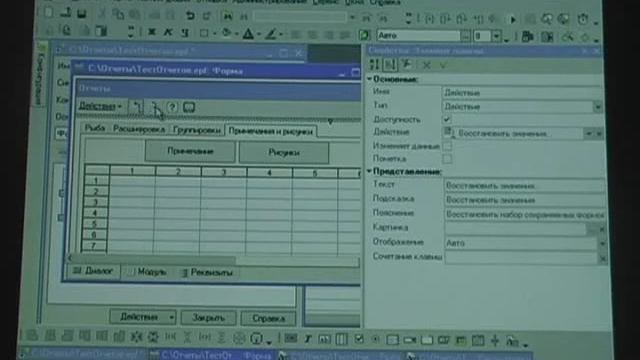Click the Текст field 'Восстановить значения'
Screen dimensions: 640x360
pyautogui.click(x=524, y=186)
